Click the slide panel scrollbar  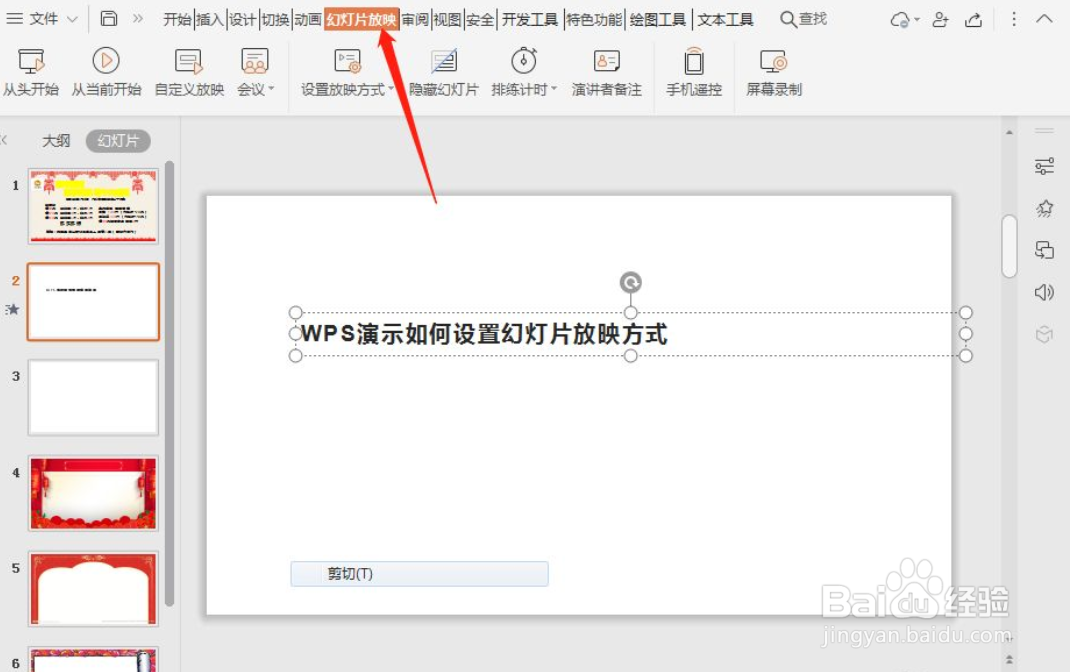(169, 383)
